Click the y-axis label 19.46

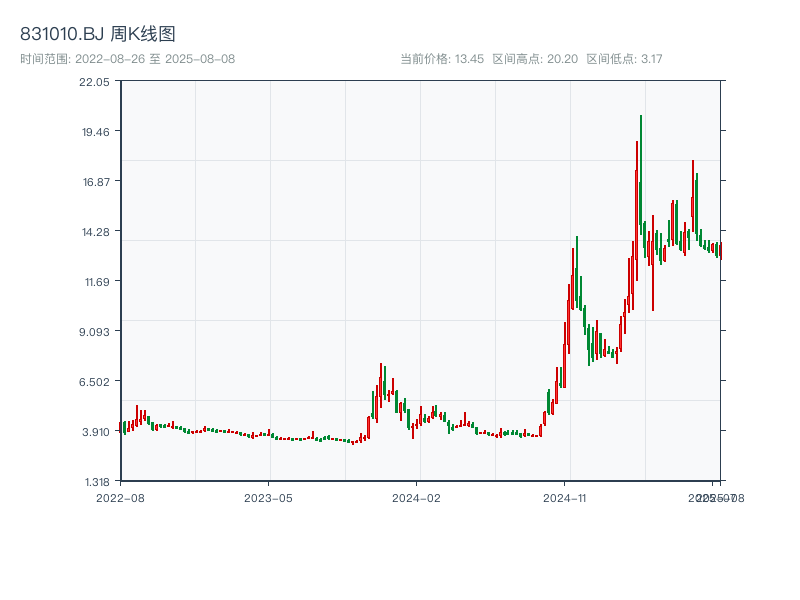(95, 131)
